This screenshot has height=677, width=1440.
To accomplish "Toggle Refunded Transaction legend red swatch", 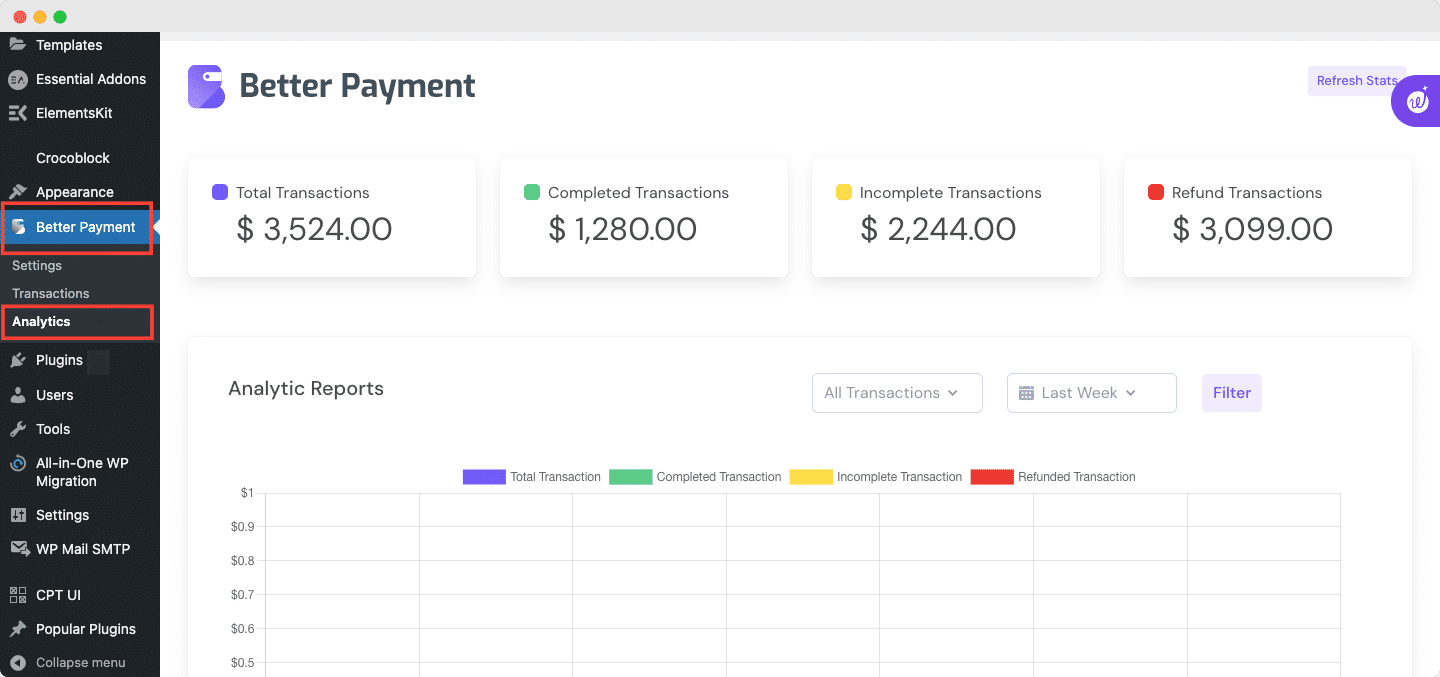I will (992, 477).
